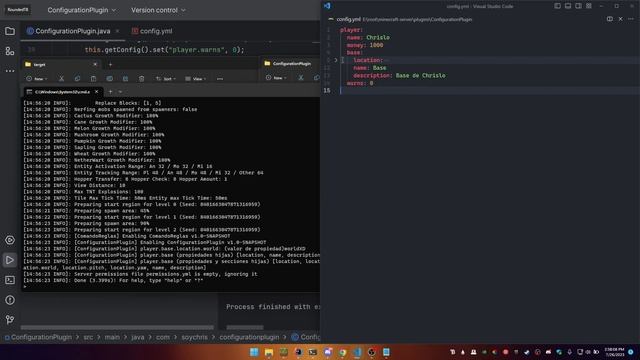Add a new File Explorer tab
Image resolution: width=640 pixels, height=360 pixels.
[x=110, y=64]
